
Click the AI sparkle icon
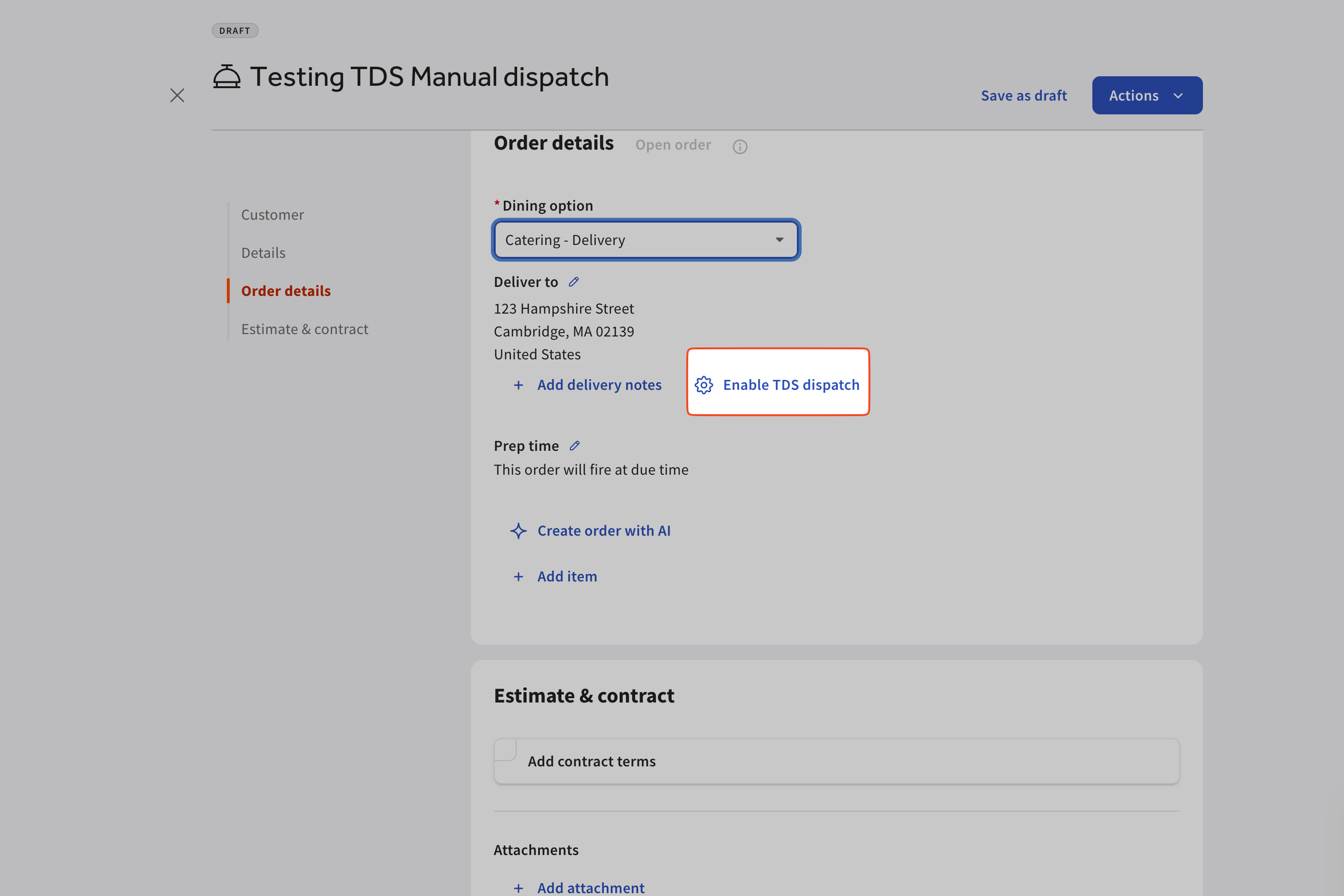click(x=518, y=531)
